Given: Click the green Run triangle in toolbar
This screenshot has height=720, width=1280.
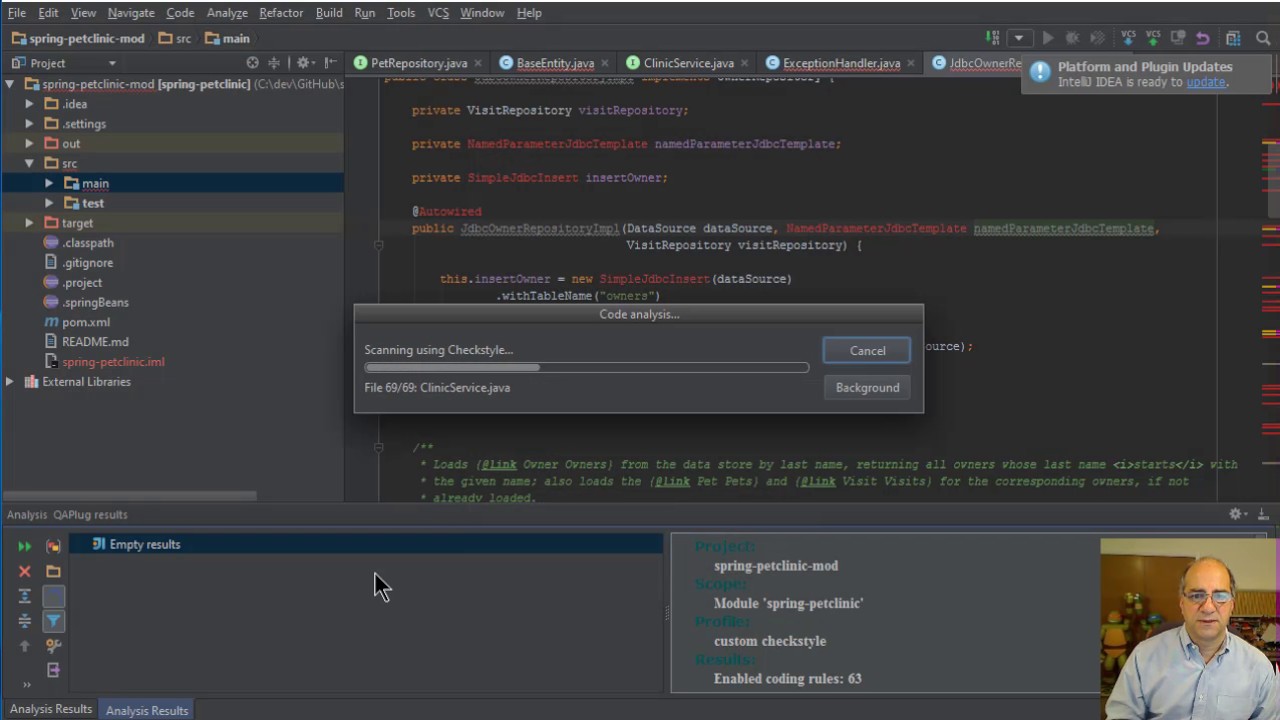Looking at the screenshot, I should coord(1048,38).
